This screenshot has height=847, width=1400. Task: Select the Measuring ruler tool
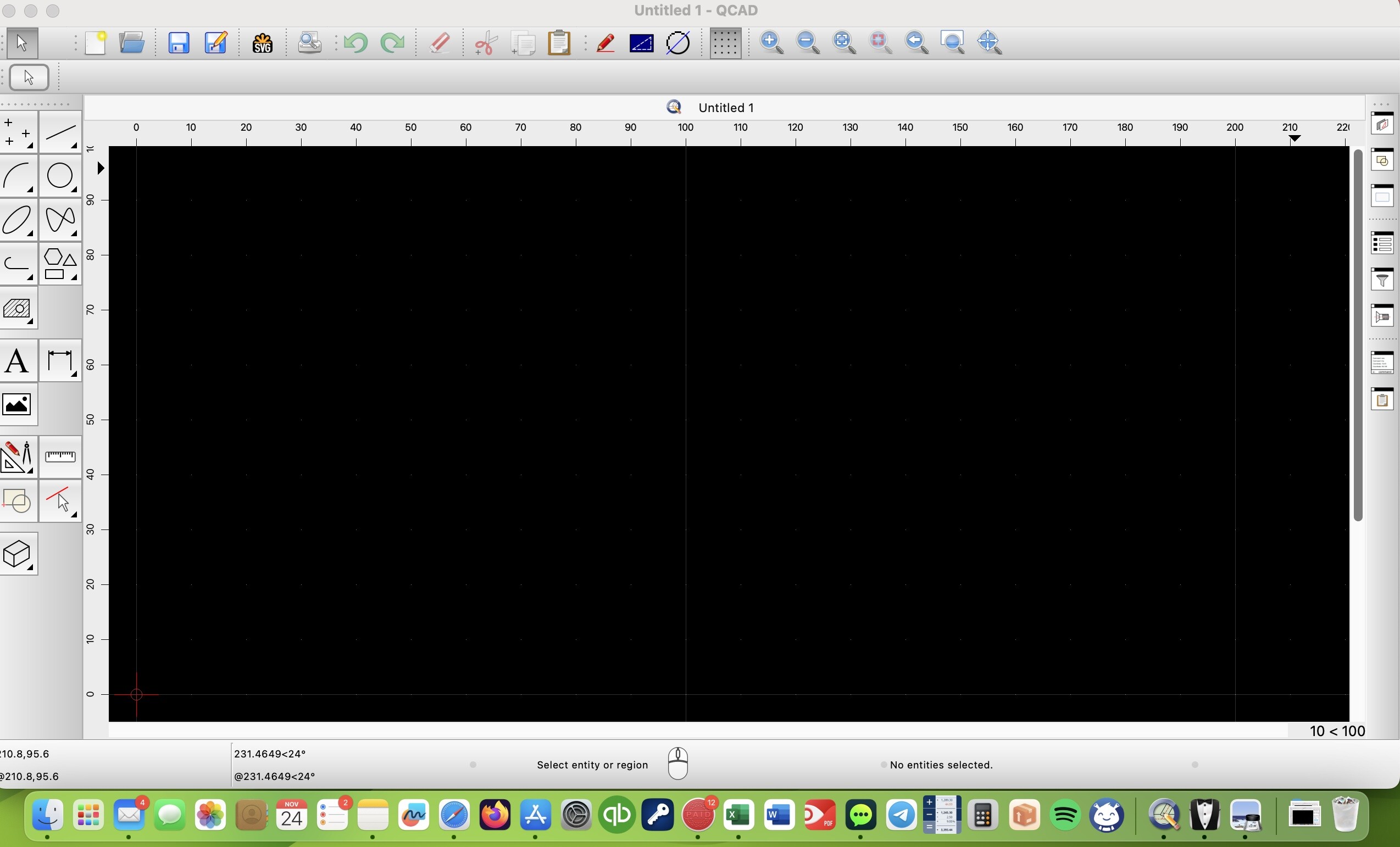tap(60, 457)
